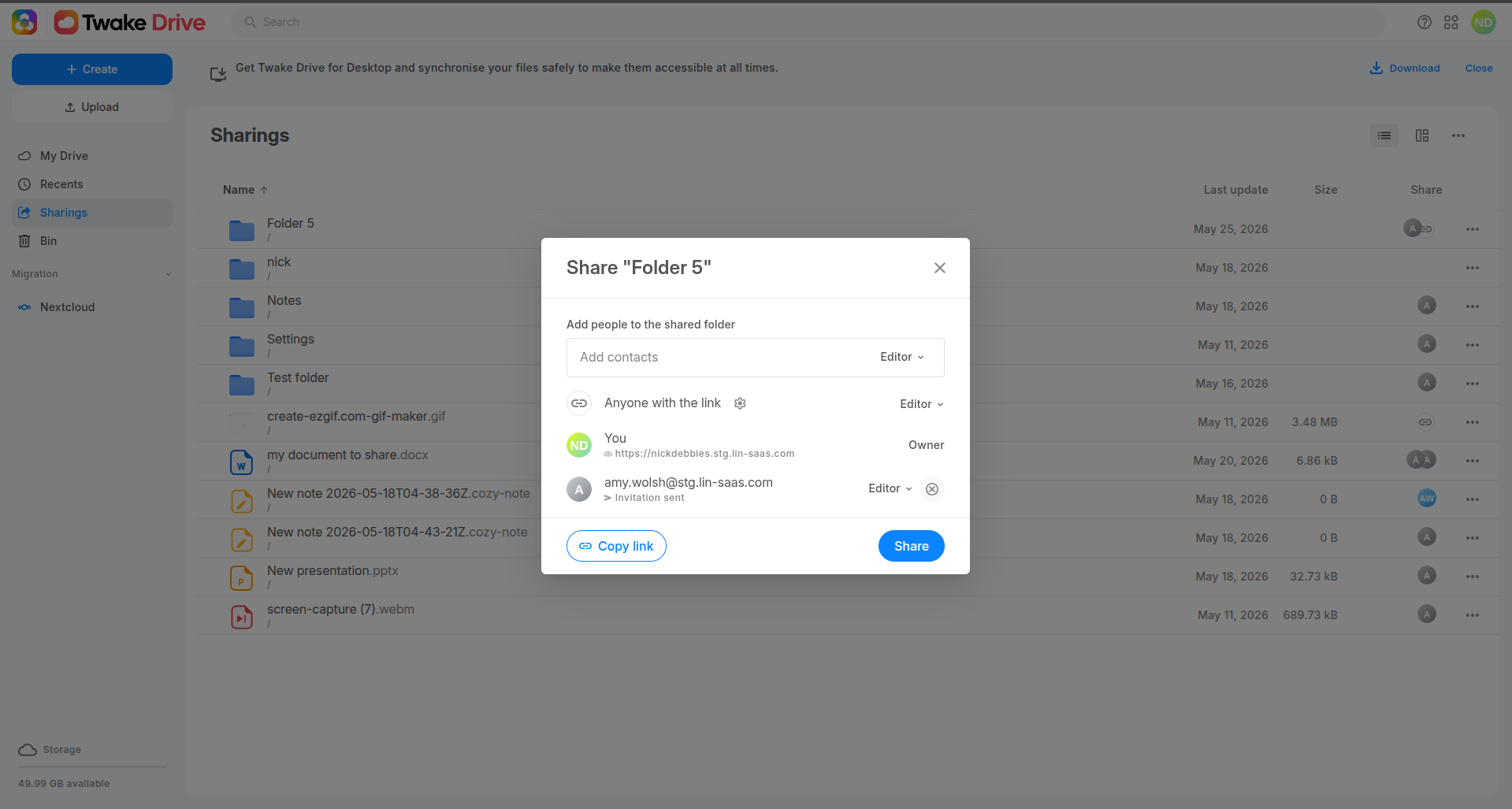Click AW share avatar on New note row
The height and width of the screenshot is (809, 1512).
pyautogui.click(x=1426, y=499)
